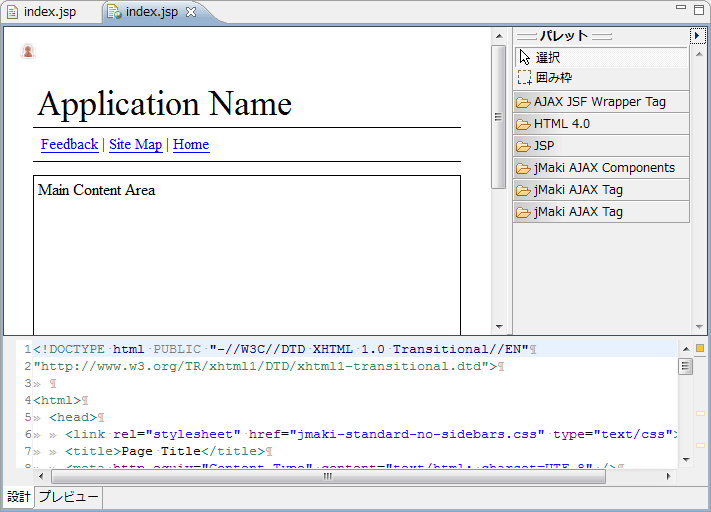
Task: Maximize the editor pane
Action: (699, 10)
